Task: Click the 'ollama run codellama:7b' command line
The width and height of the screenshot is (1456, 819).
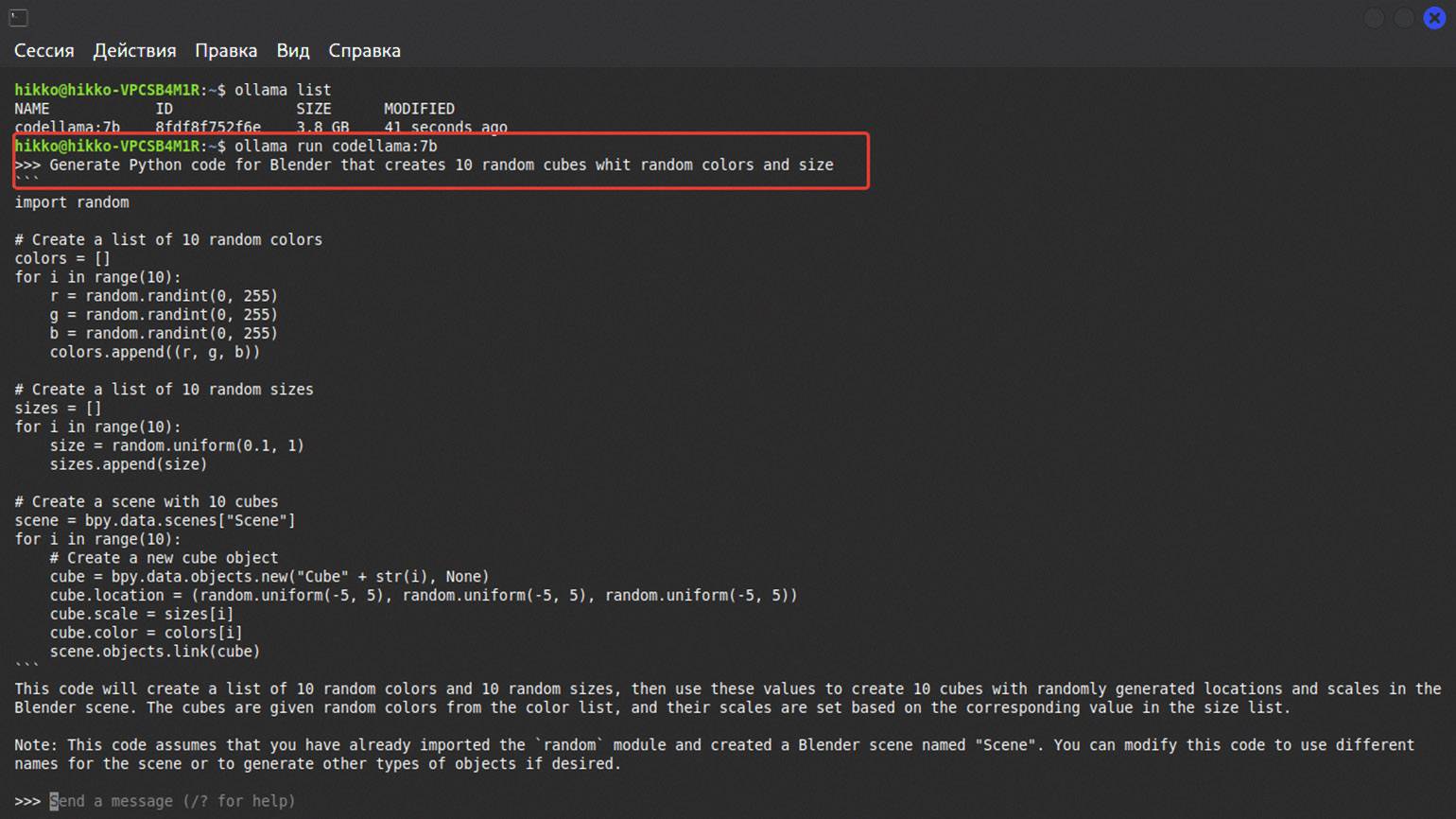Action: click(x=335, y=146)
